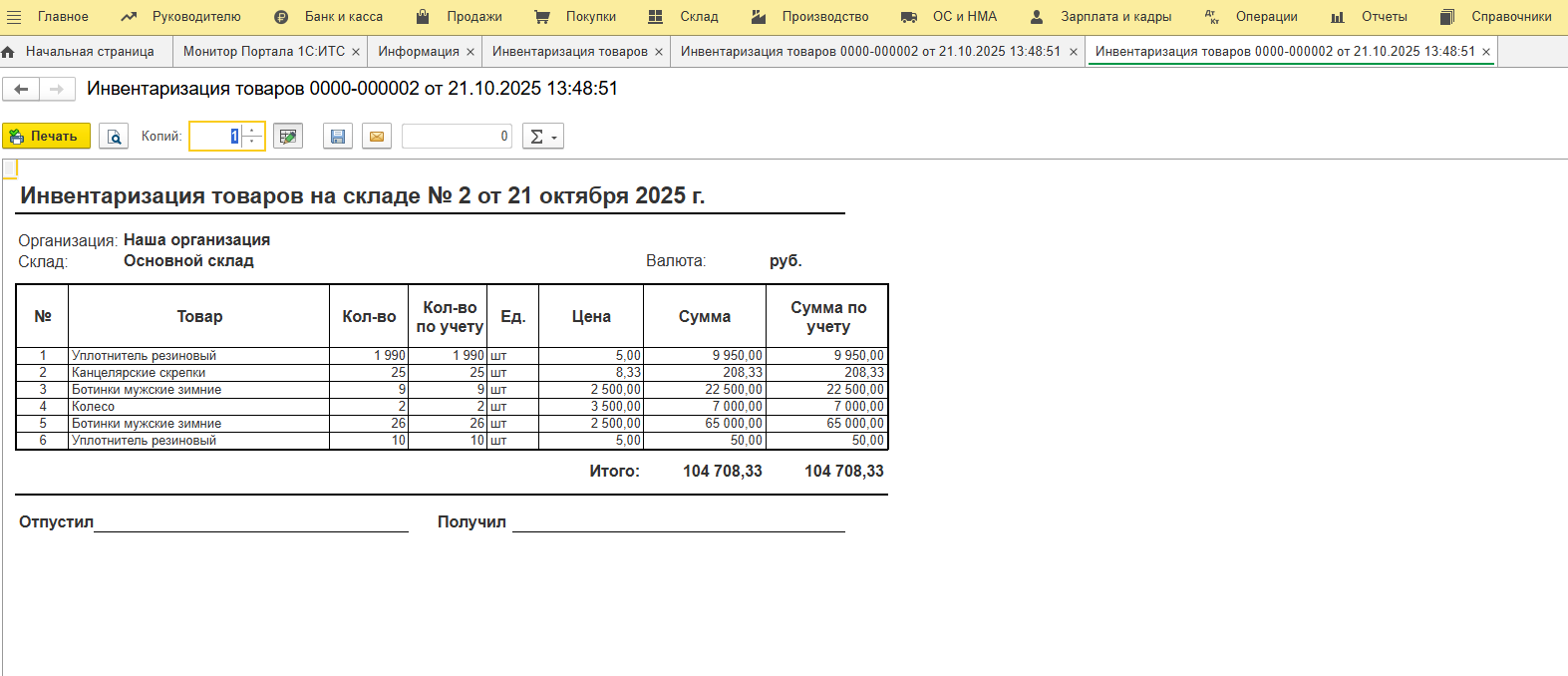Screen dimensions: 1568x676
Task: Click the sum result field showing 0
Action: (457, 137)
